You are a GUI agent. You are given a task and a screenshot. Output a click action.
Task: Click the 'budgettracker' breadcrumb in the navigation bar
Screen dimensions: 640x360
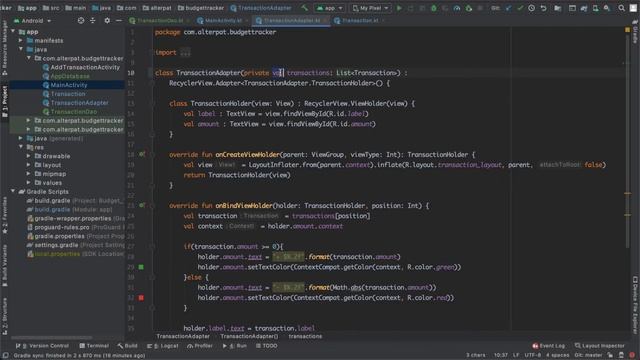coord(200,8)
